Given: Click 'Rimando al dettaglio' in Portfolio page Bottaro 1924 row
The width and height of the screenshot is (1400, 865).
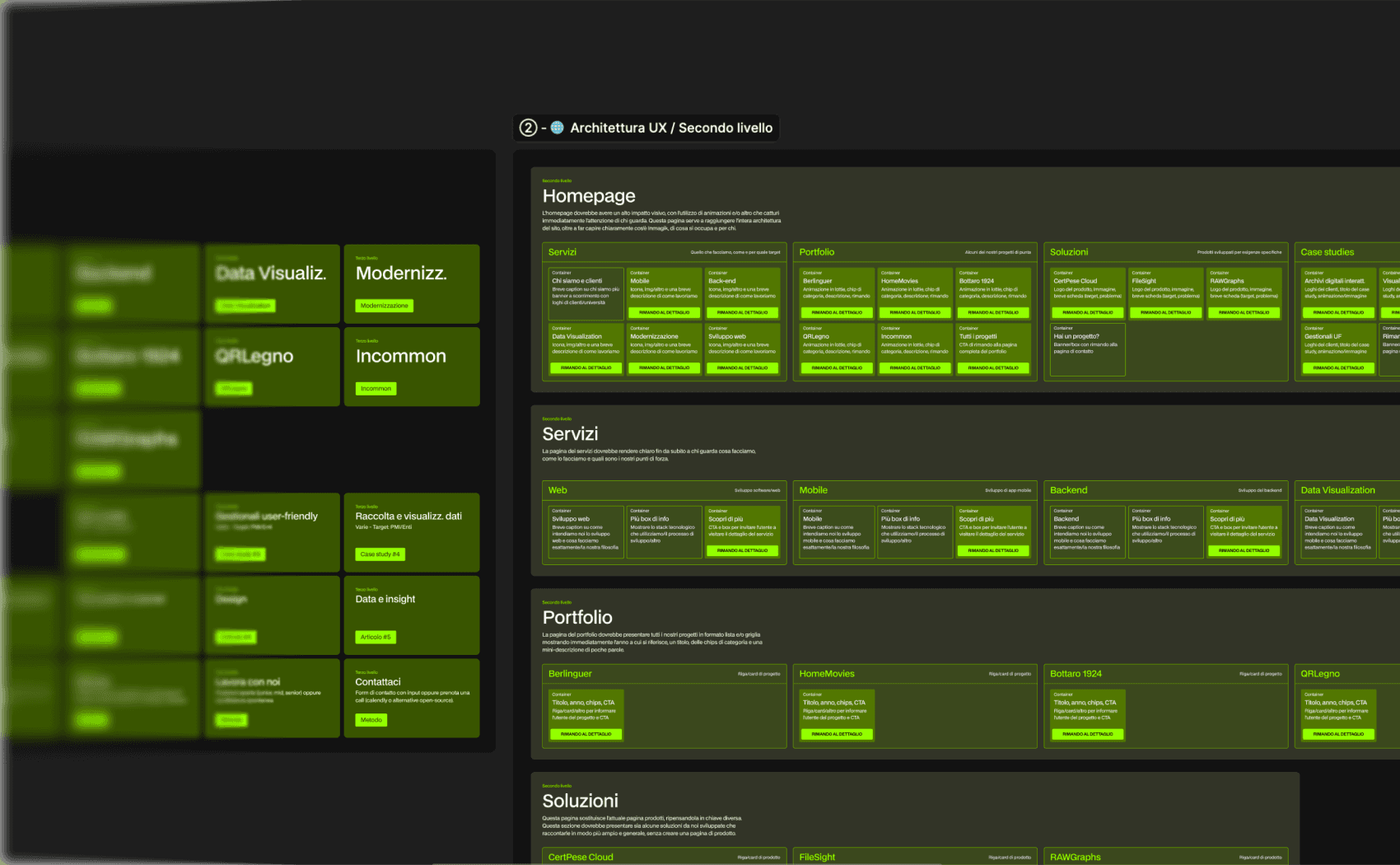Looking at the screenshot, I should [x=1088, y=734].
